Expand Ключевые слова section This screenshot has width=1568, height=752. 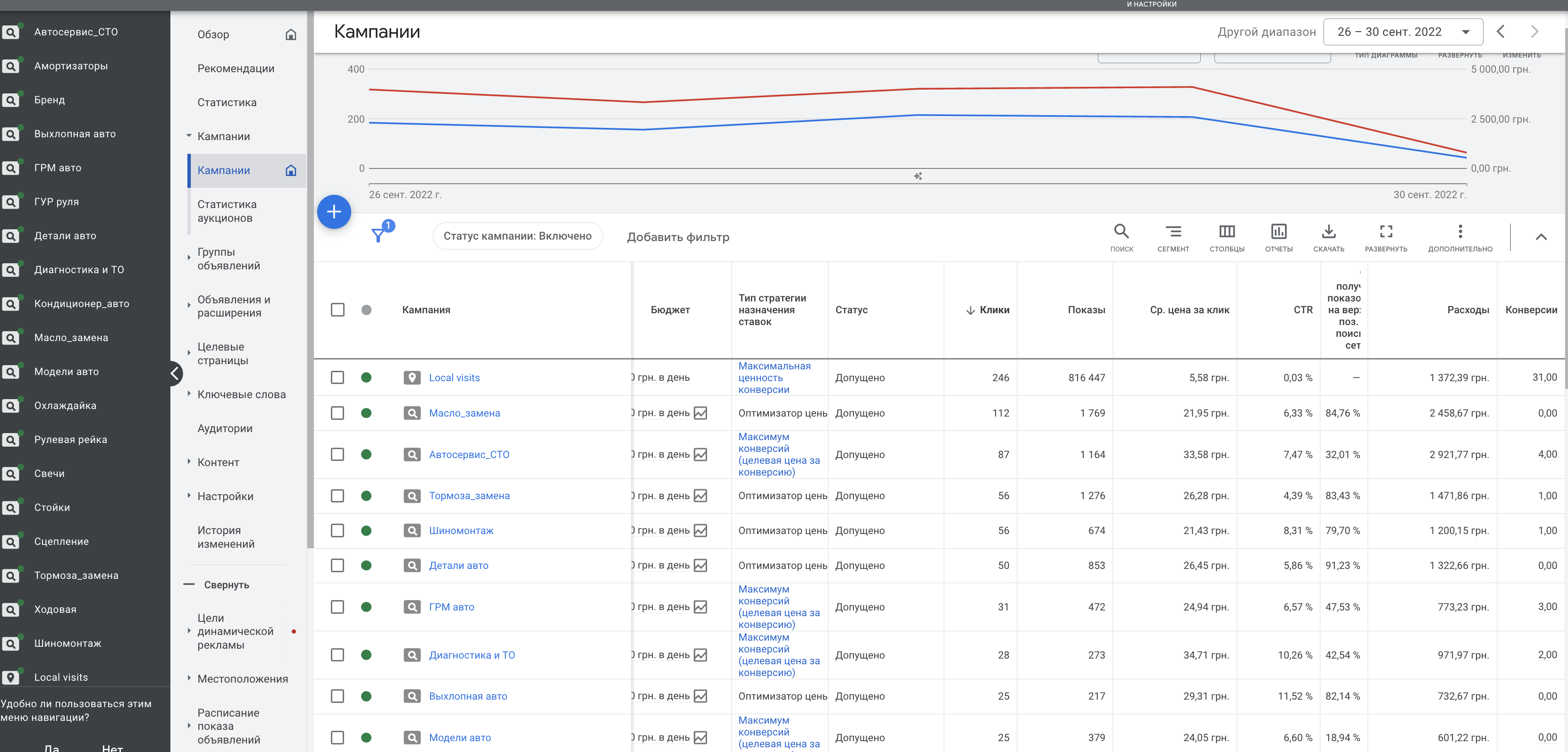click(x=189, y=393)
